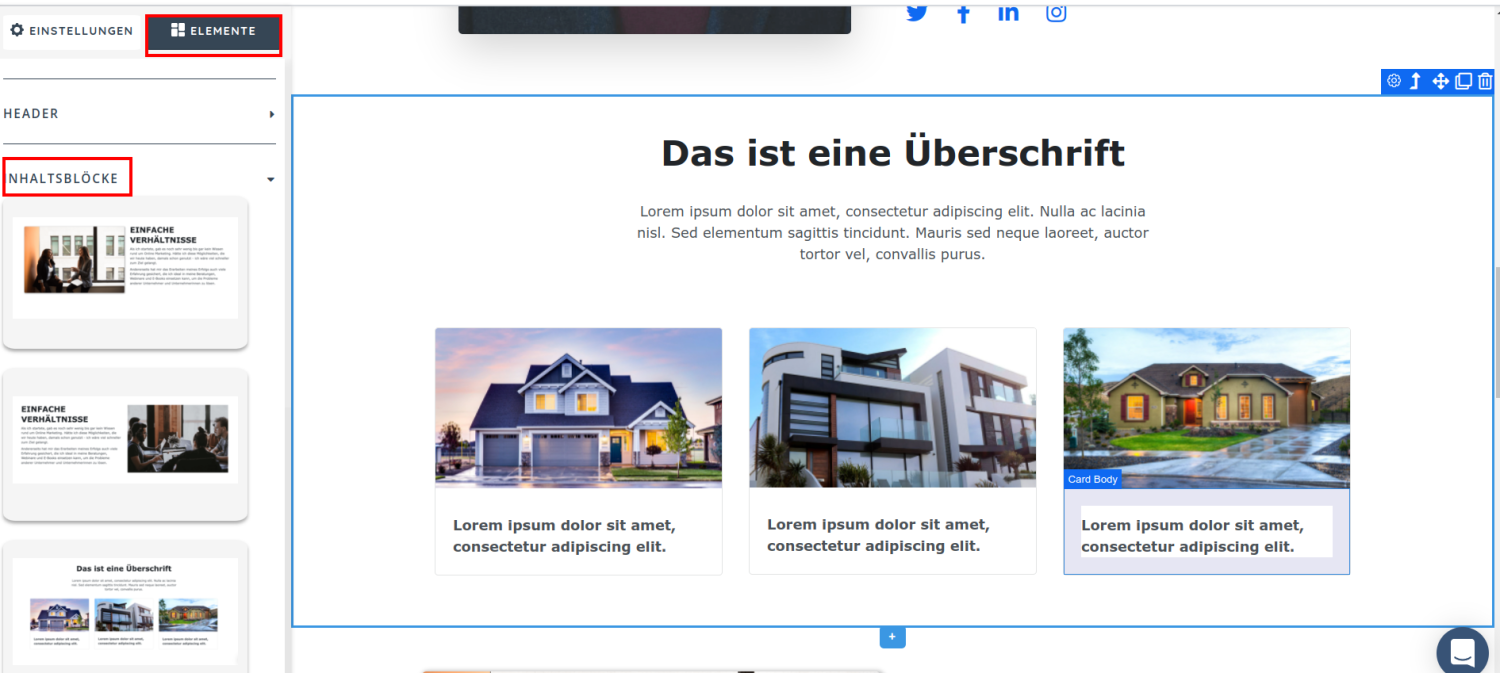Click the Facebook social icon

click(963, 13)
